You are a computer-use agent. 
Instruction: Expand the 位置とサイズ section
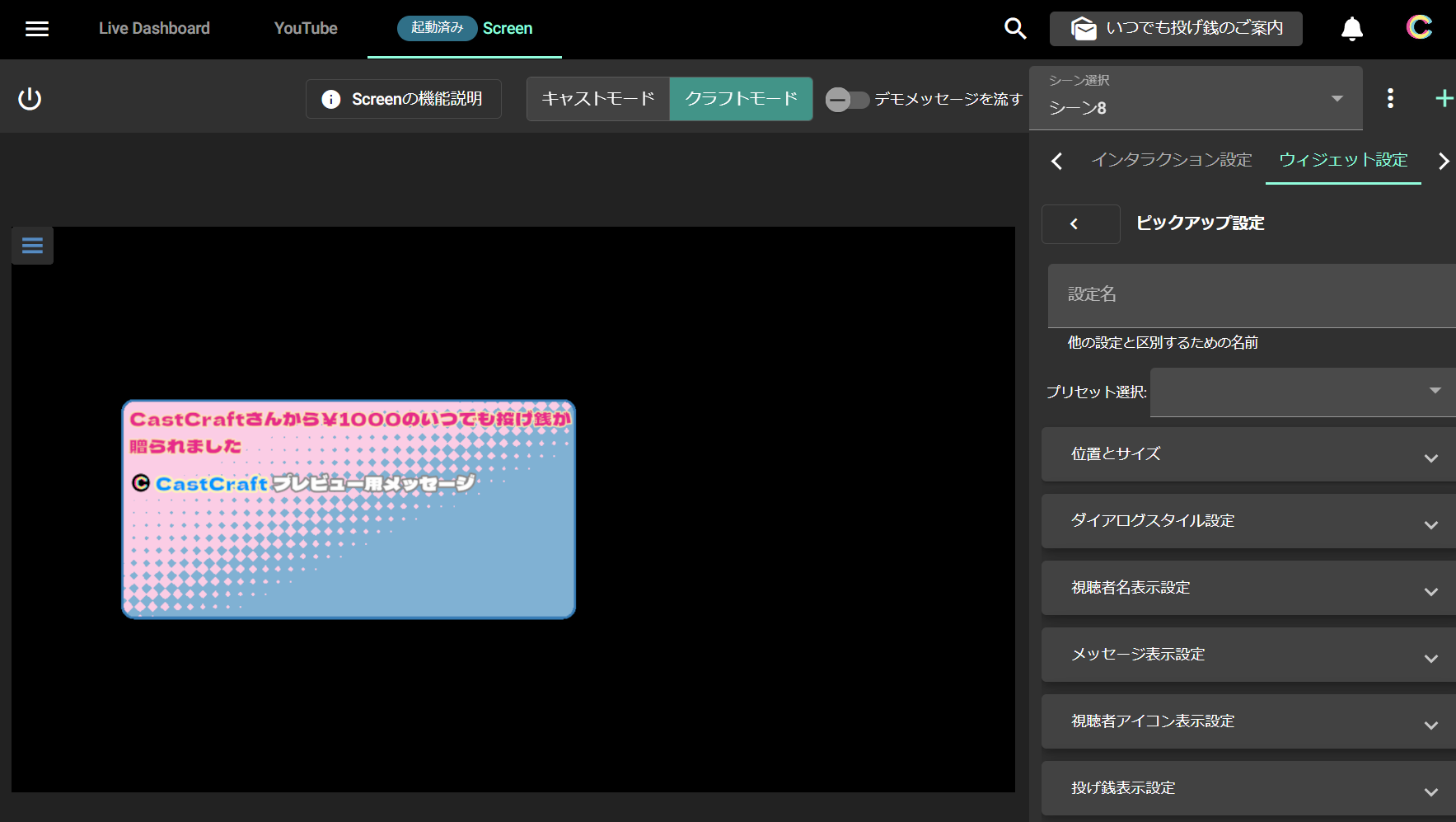1248,454
